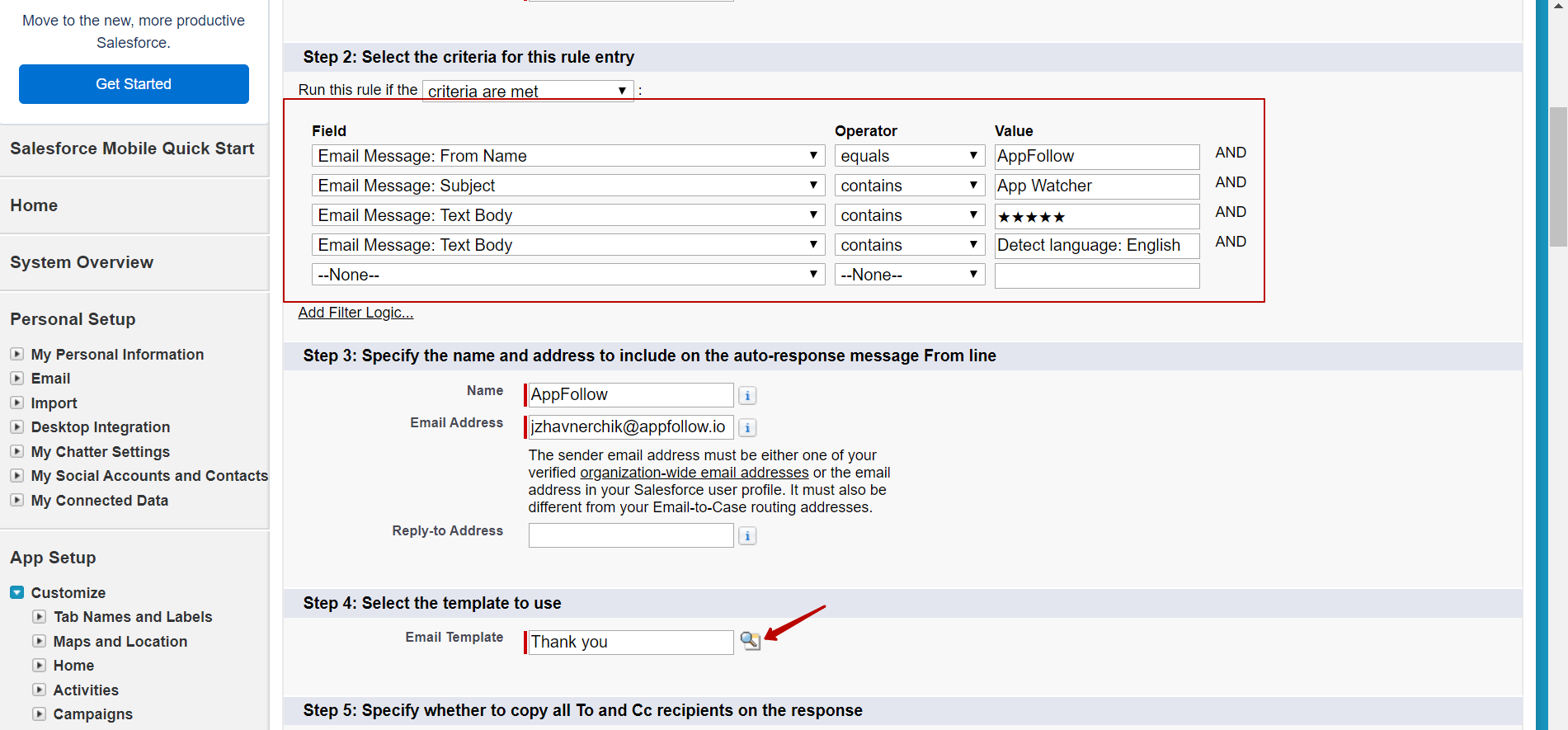This screenshot has width=1568, height=730.
Task: Open the 'Email Message: From Name' field dropdown
Action: [x=568, y=156]
